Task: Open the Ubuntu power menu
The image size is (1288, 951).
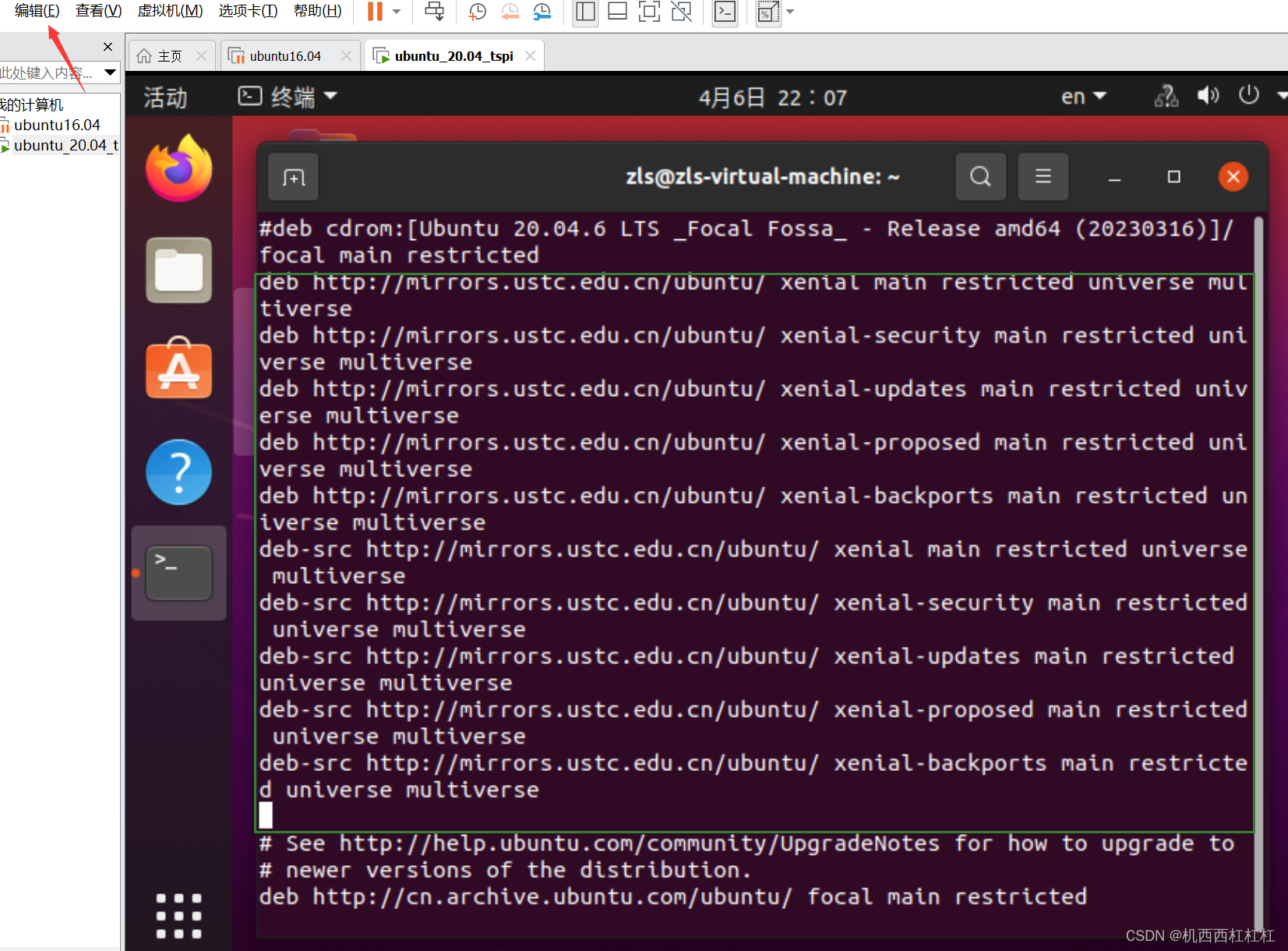Action: 1248,95
